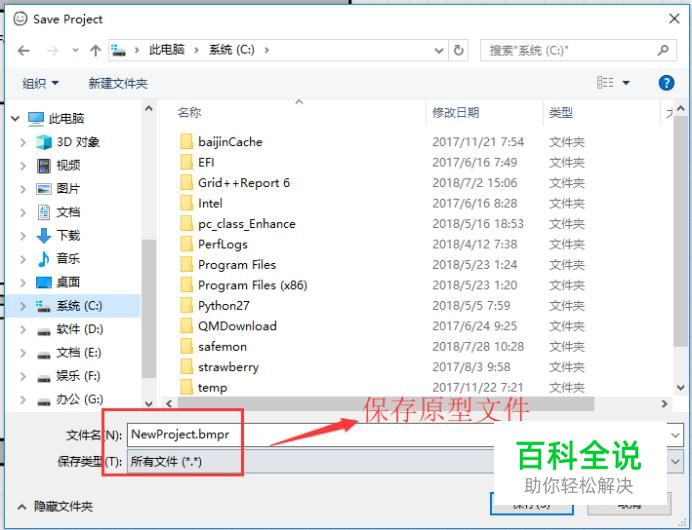Open the file name dropdown arrow
The height and width of the screenshot is (530, 692).
(676, 435)
